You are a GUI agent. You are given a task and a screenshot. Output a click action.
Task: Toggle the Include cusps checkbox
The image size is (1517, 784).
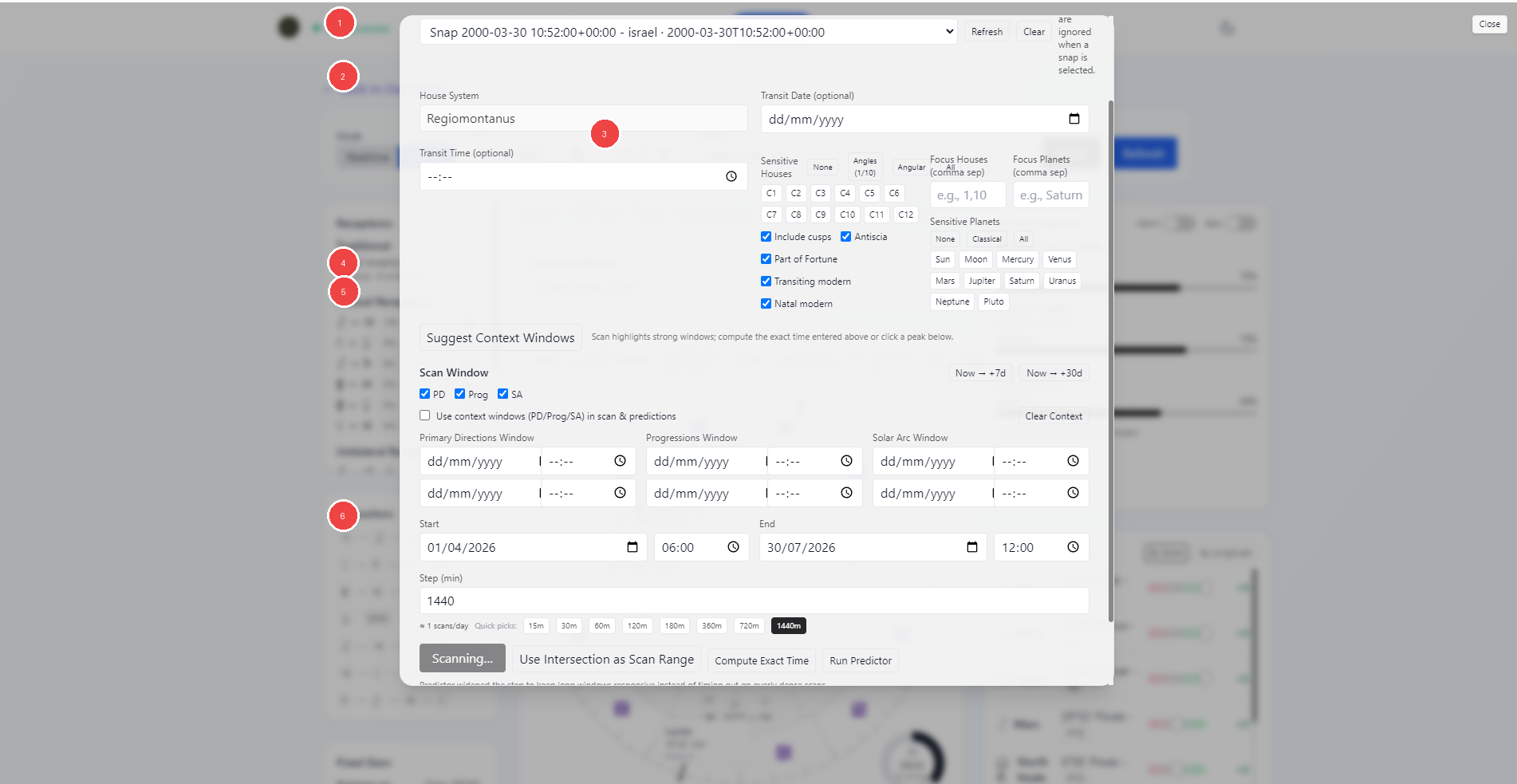[766, 236]
